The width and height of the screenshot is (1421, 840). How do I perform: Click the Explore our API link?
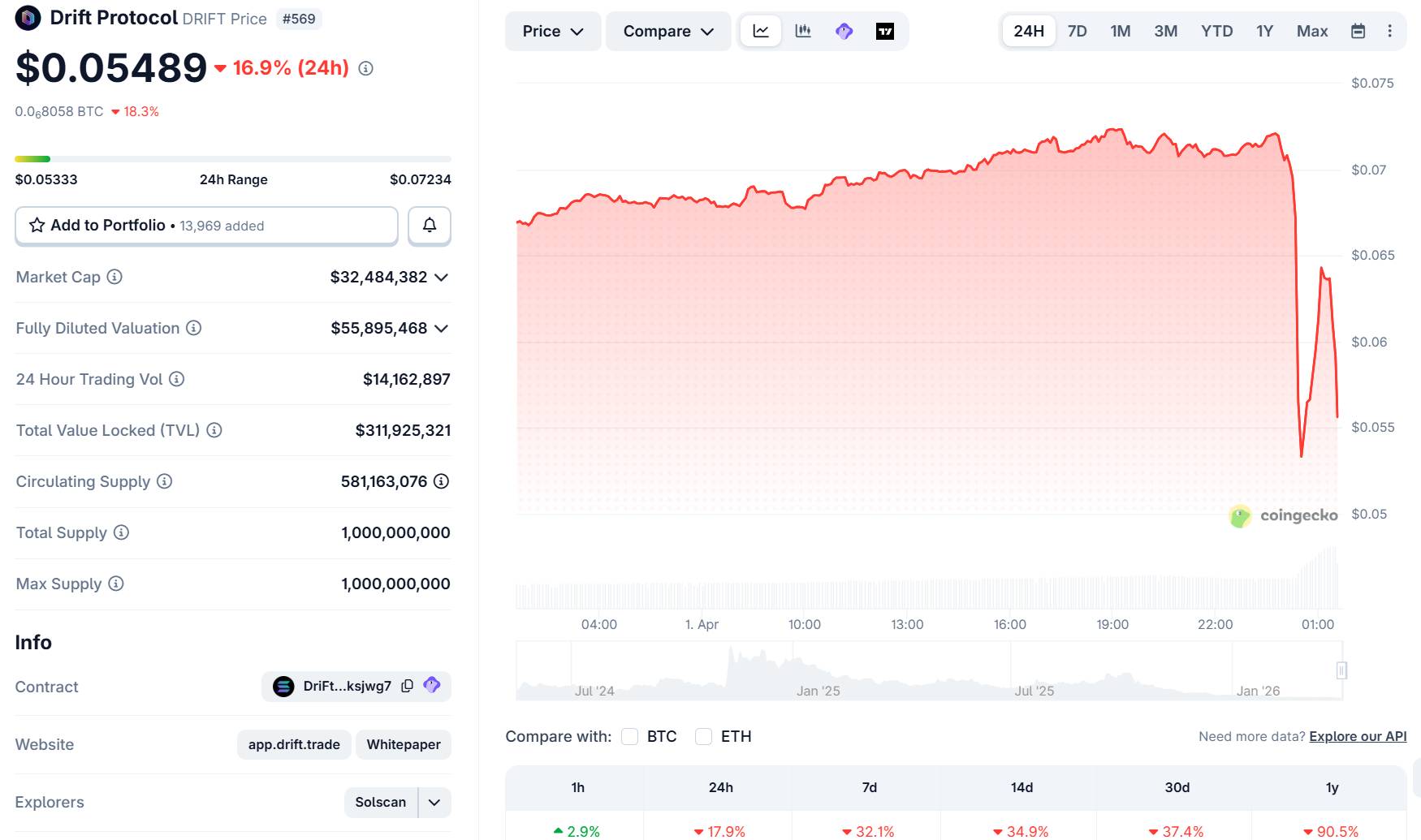[x=1357, y=736]
